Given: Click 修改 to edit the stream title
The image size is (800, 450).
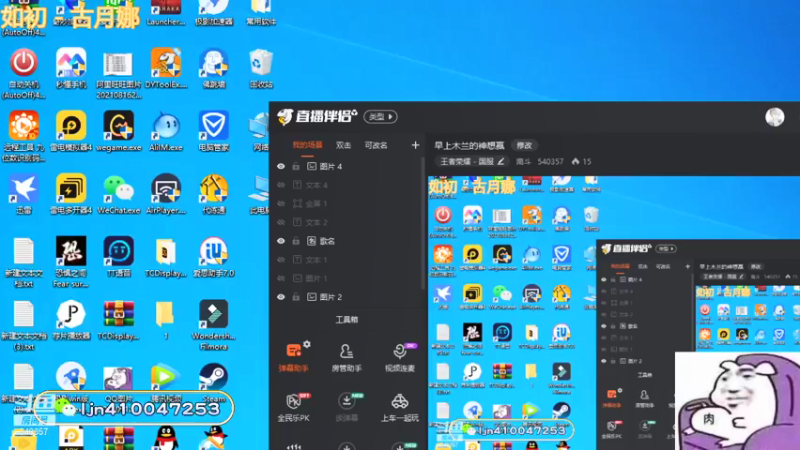Looking at the screenshot, I should (x=524, y=145).
